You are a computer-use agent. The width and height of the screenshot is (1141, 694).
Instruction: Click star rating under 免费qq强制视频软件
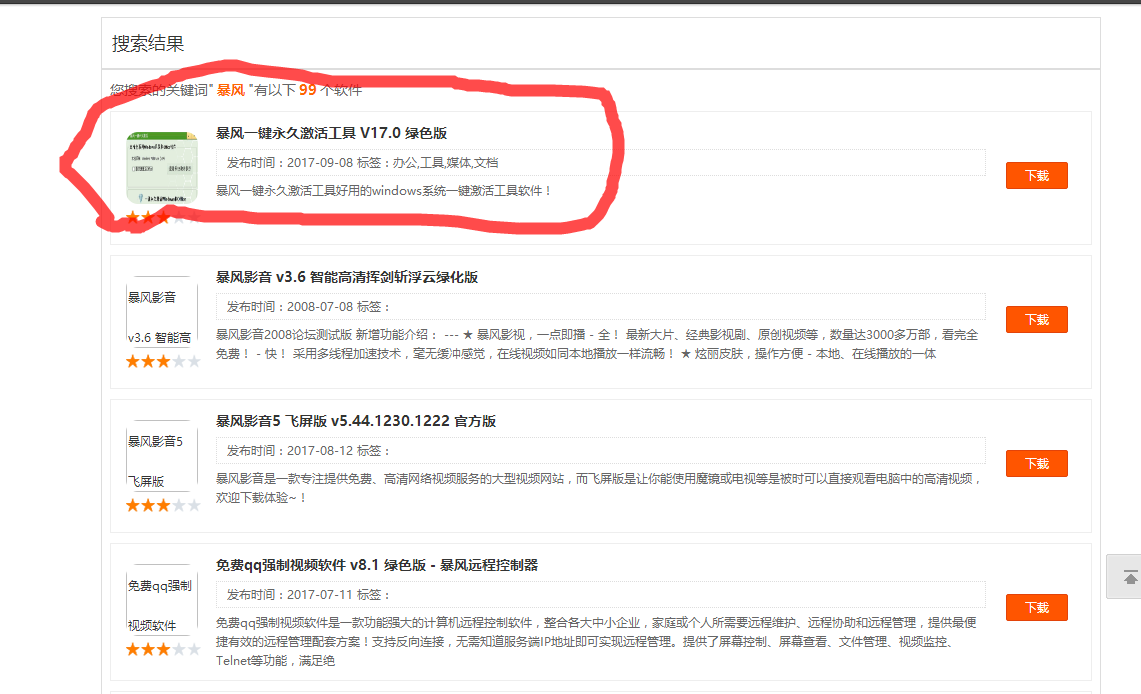coord(162,650)
